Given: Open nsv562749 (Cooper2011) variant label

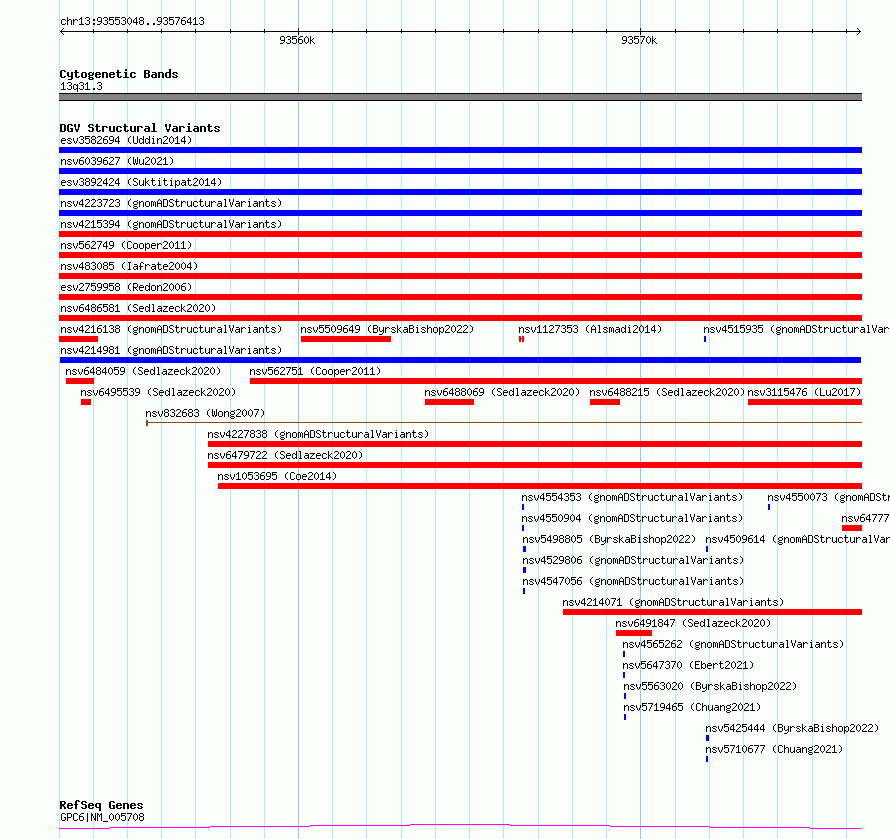Looking at the screenshot, I should click(126, 245).
